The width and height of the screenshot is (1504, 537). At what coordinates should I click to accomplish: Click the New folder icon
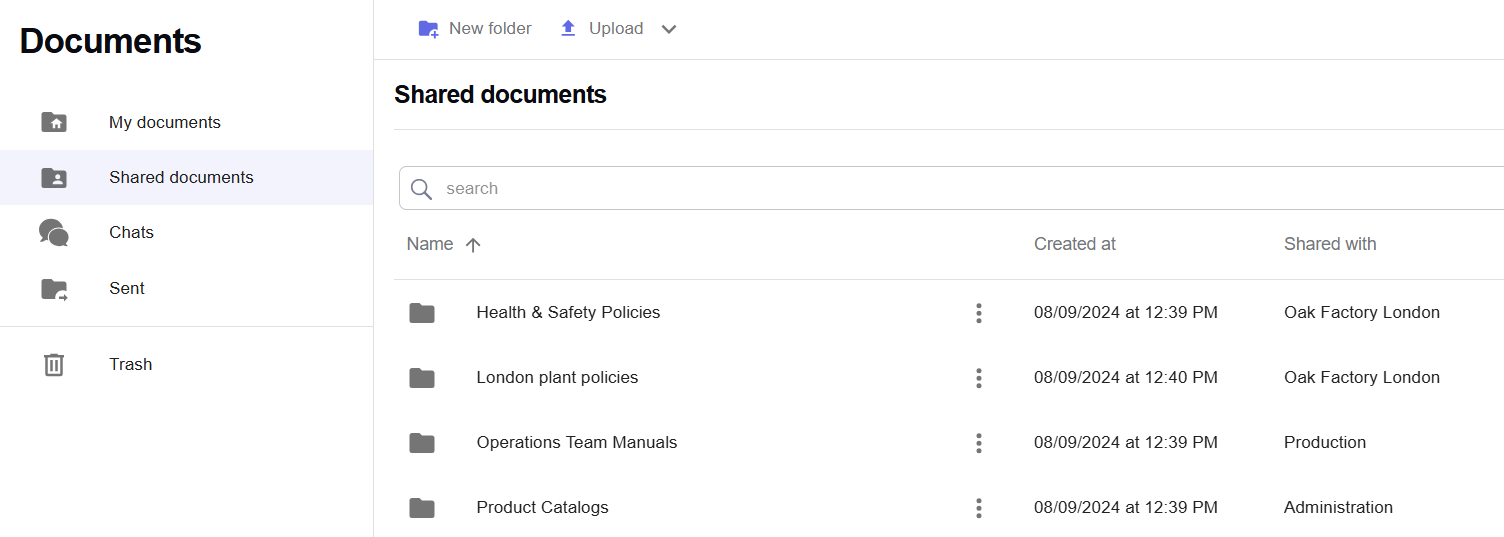tap(428, 29)
